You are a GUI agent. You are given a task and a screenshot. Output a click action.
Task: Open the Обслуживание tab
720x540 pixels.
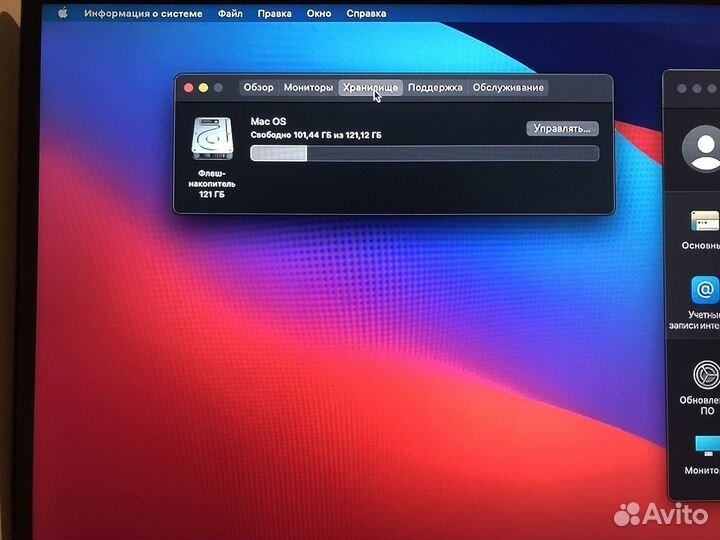tap(508, 88)
